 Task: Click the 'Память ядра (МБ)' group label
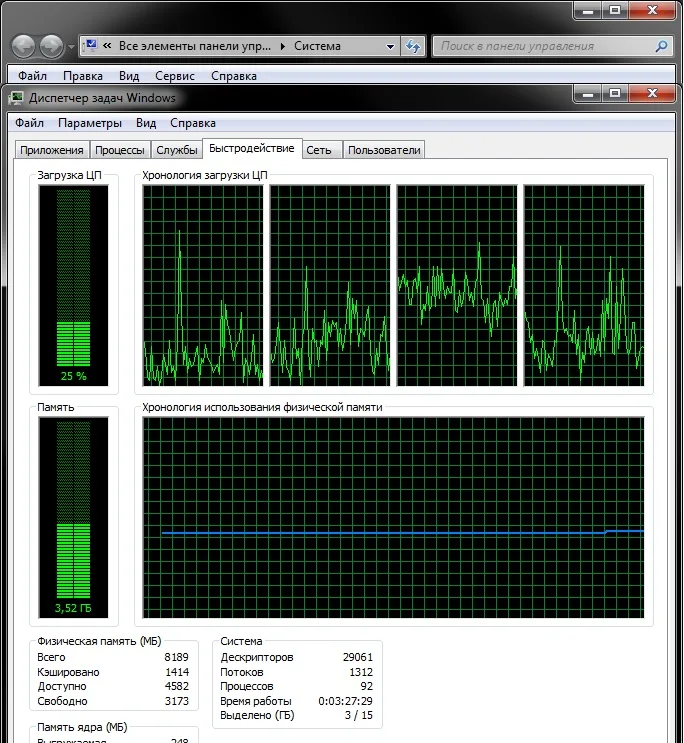tap(82, 727)
